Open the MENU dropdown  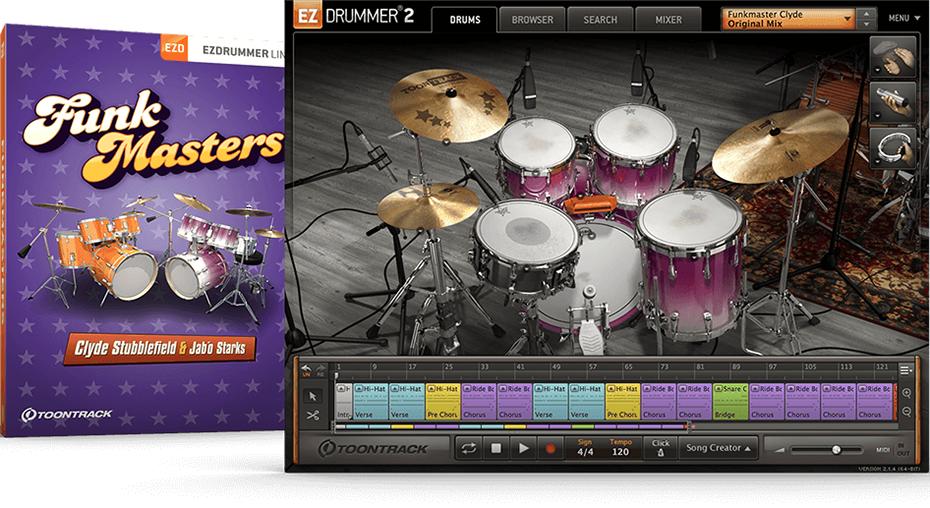(902, 18)
